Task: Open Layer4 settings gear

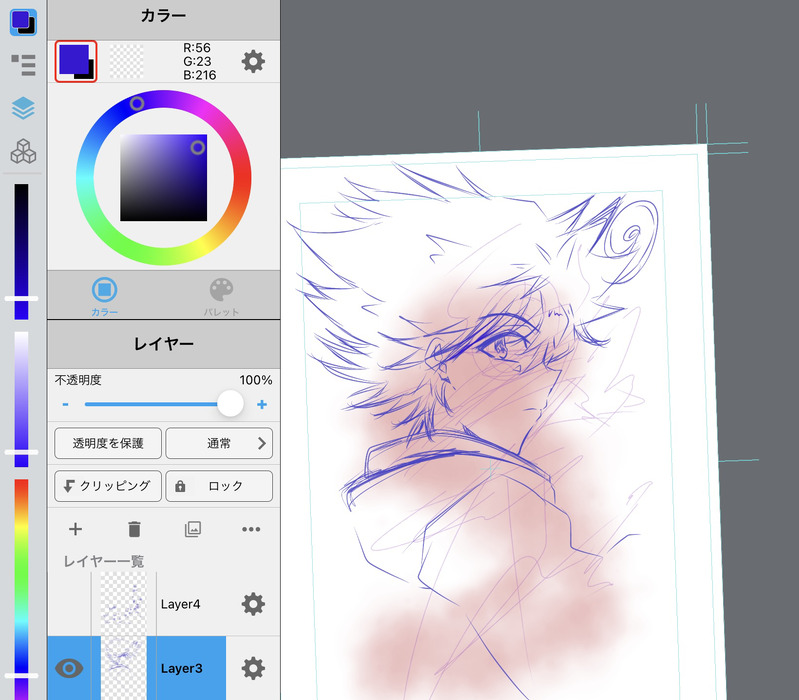Action: [x=253, y=604]
